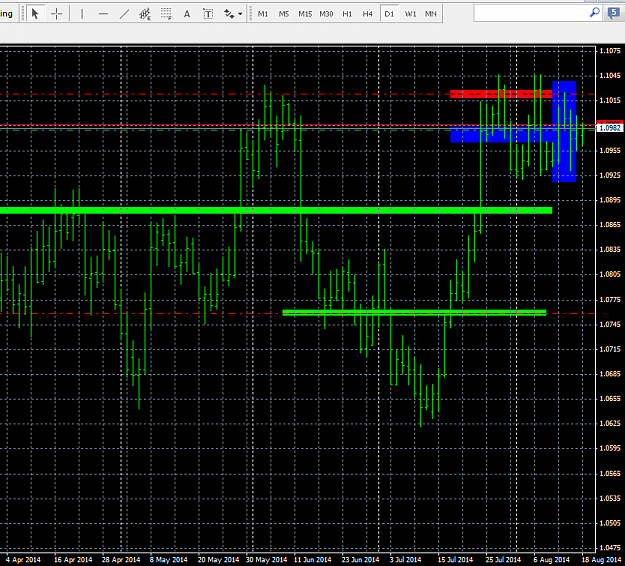Image resolution: width=625 pixels, height=566 pixels.
Task: Choose the trendline drawing tool
Action: 124,14
